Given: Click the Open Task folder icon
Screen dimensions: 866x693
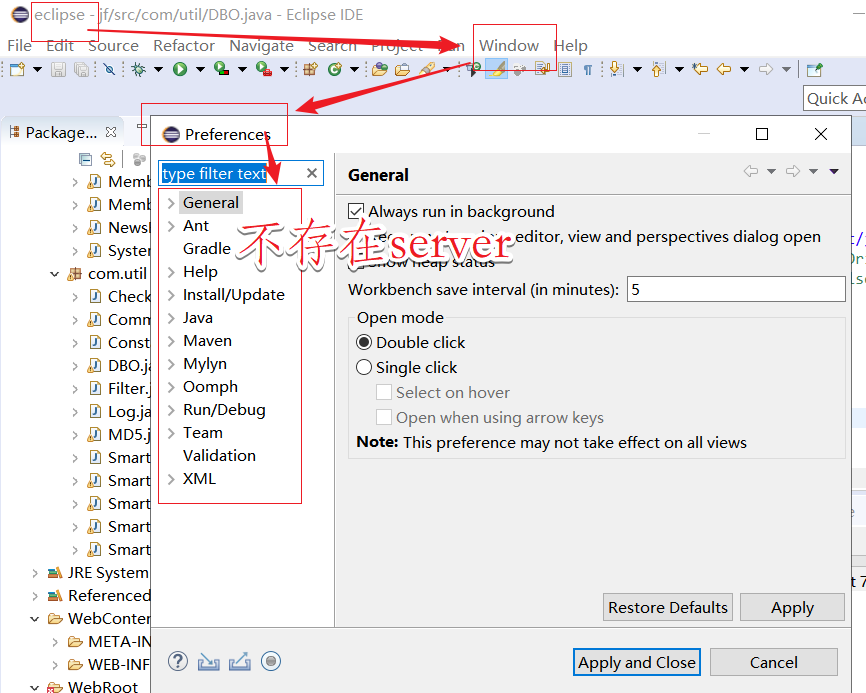Looking at the screenshot, I should pos(403,70).
